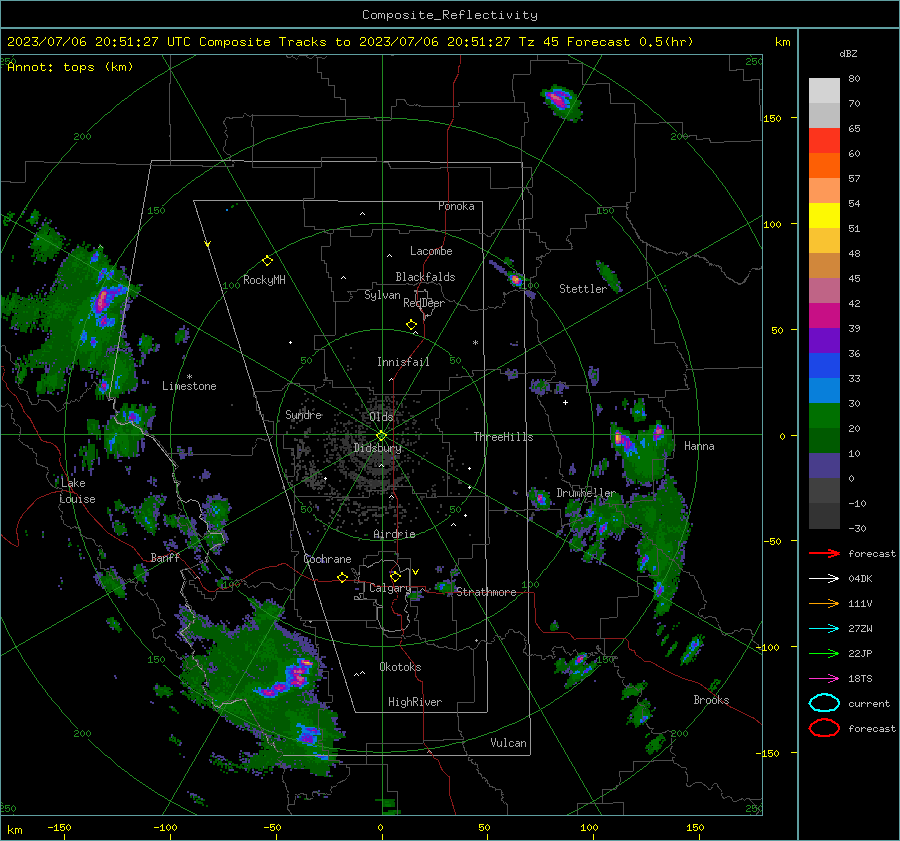The width and height of the screenshot is (900, 841).
Task: Click the ThreeHills town label
Action: coord(503,437)
